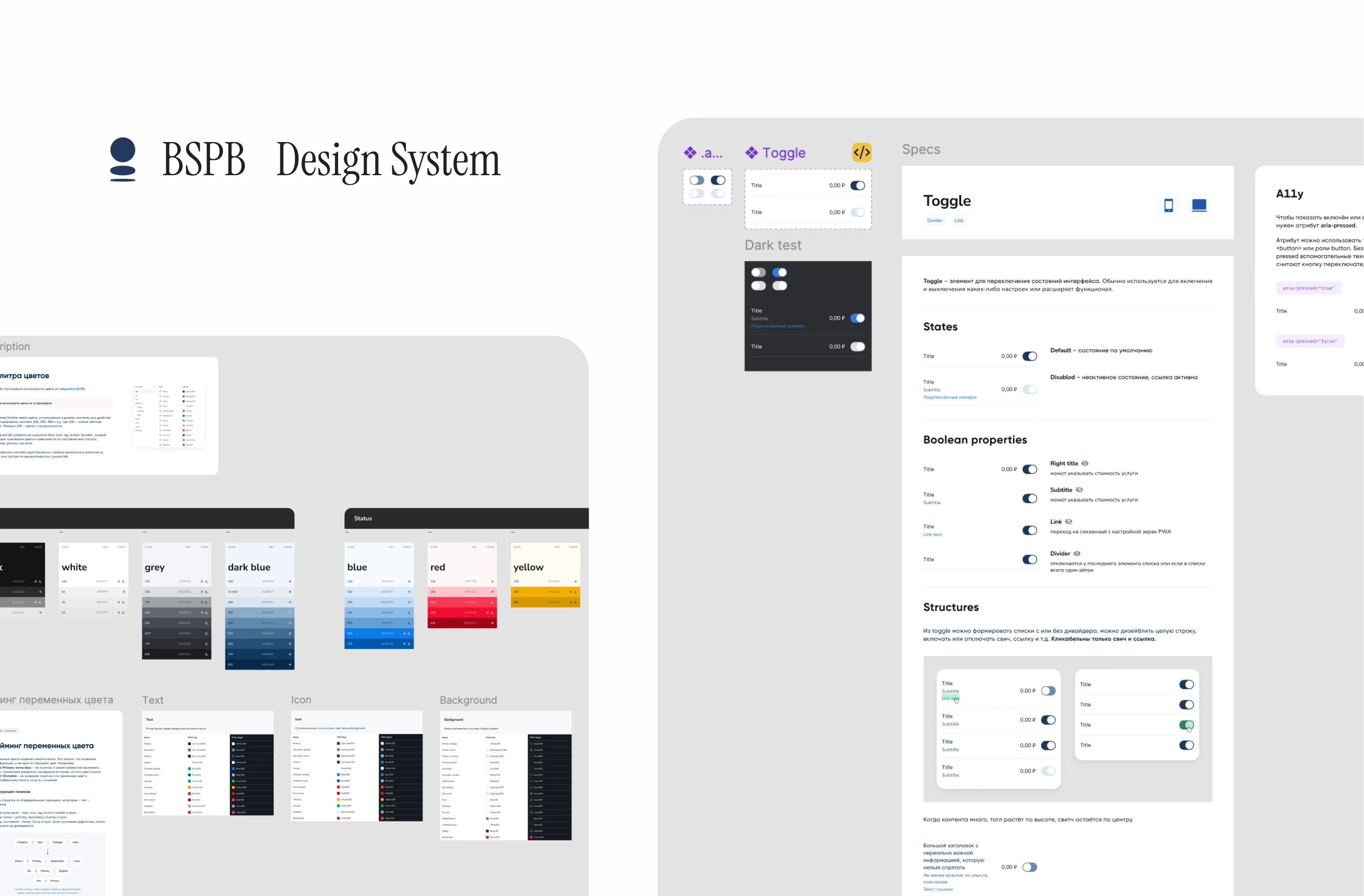The width and height of the screenshot is (1364, 896).
Task: Click the Boolean properties heading
Action: click(x=975, y=440)
